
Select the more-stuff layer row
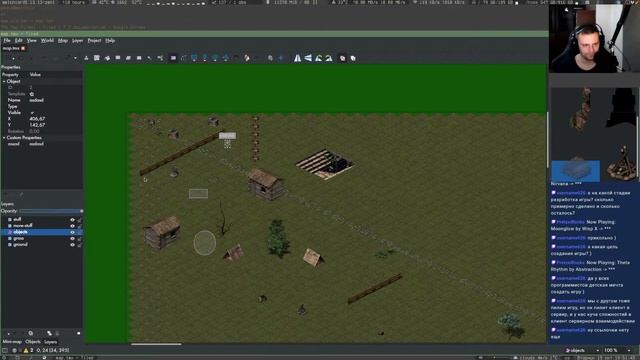(x=41, y=226)
